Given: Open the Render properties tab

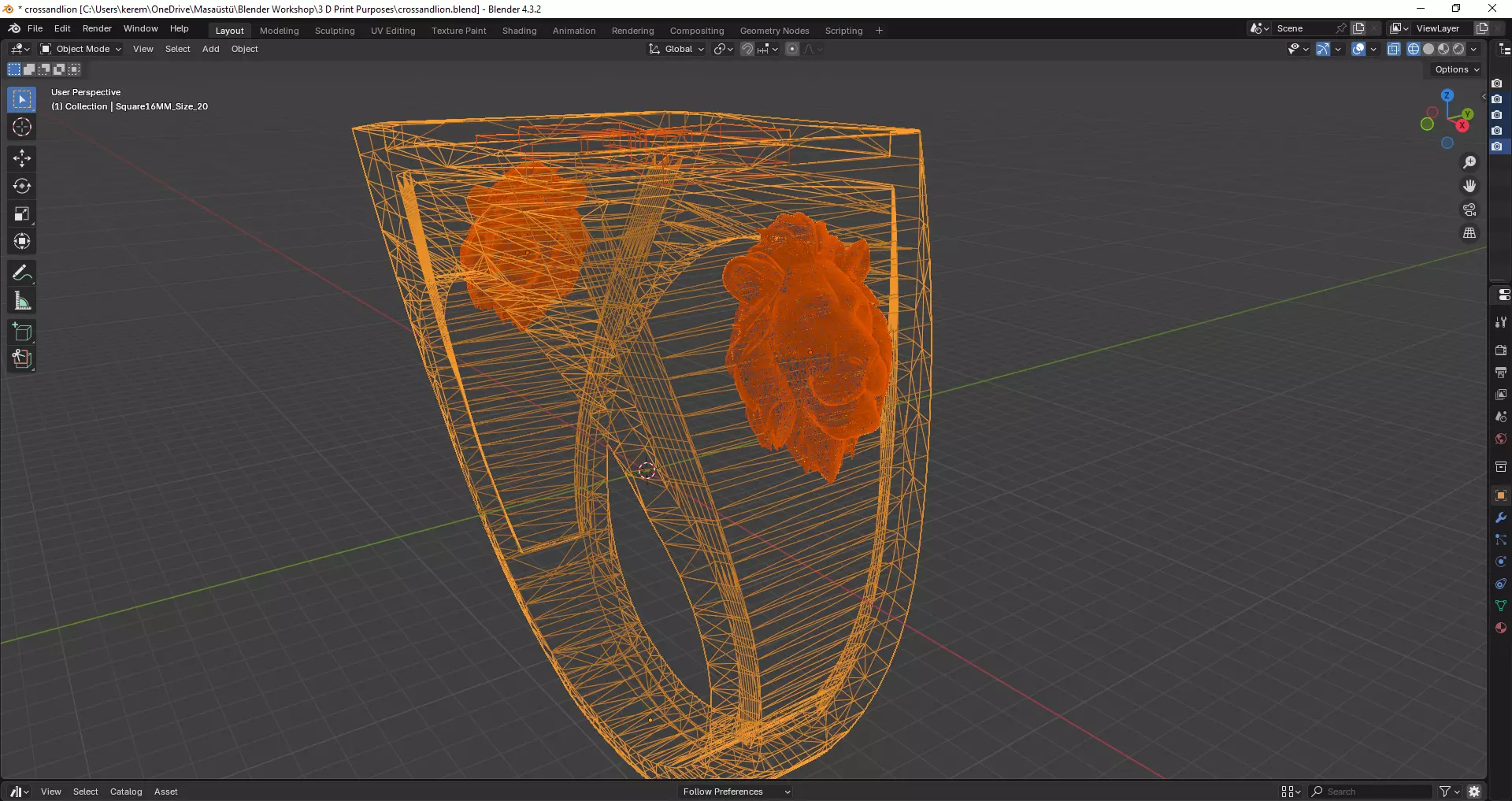Looking at the screenshot, I should [1501, 350].
